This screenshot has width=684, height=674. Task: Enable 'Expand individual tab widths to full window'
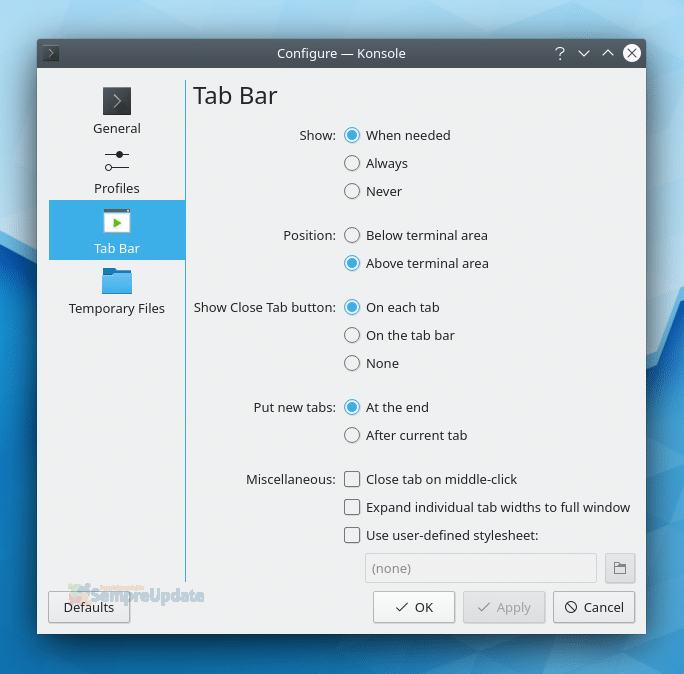487,507
